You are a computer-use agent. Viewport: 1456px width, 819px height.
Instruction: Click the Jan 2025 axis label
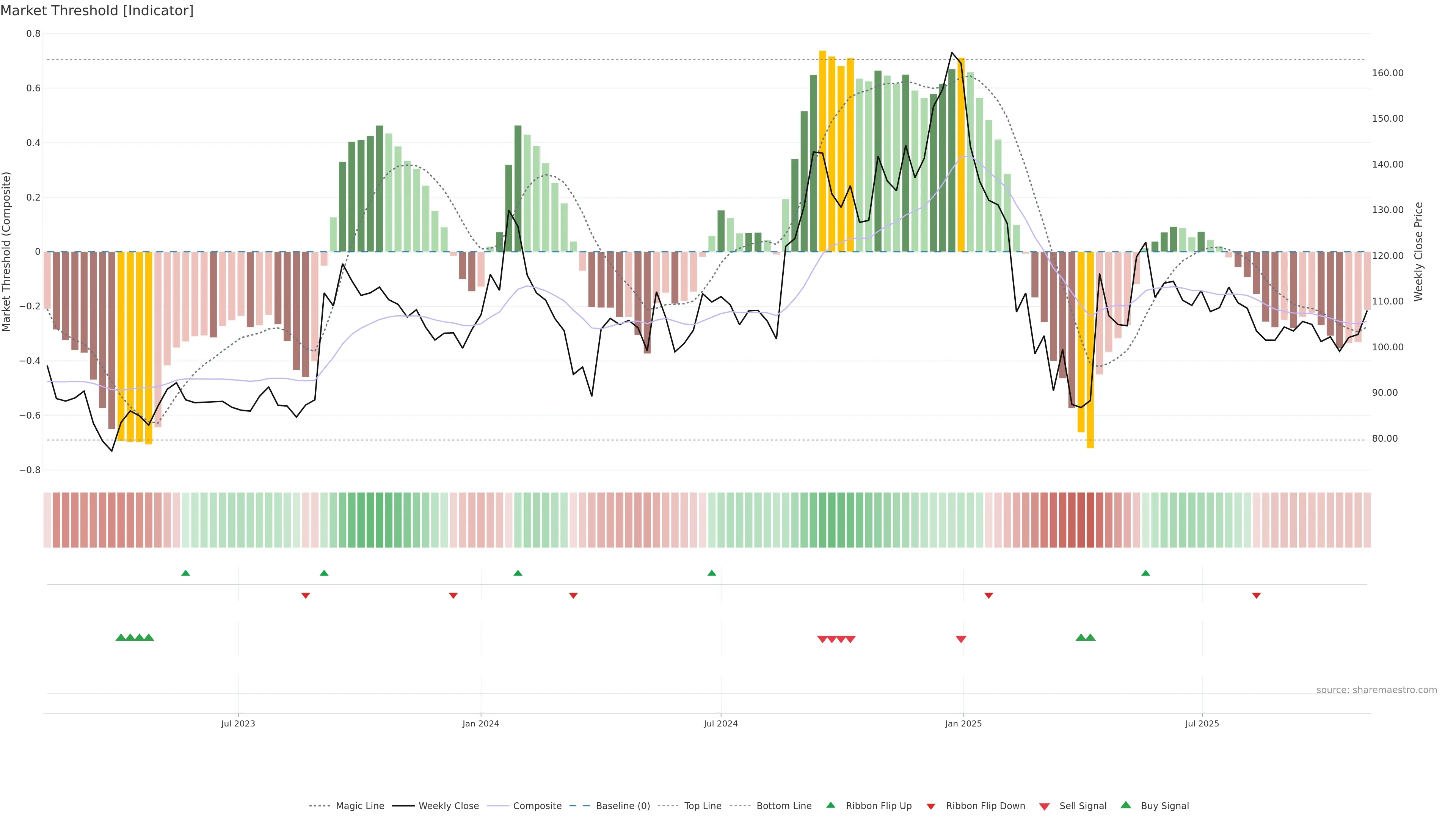(x=963, y=723)
